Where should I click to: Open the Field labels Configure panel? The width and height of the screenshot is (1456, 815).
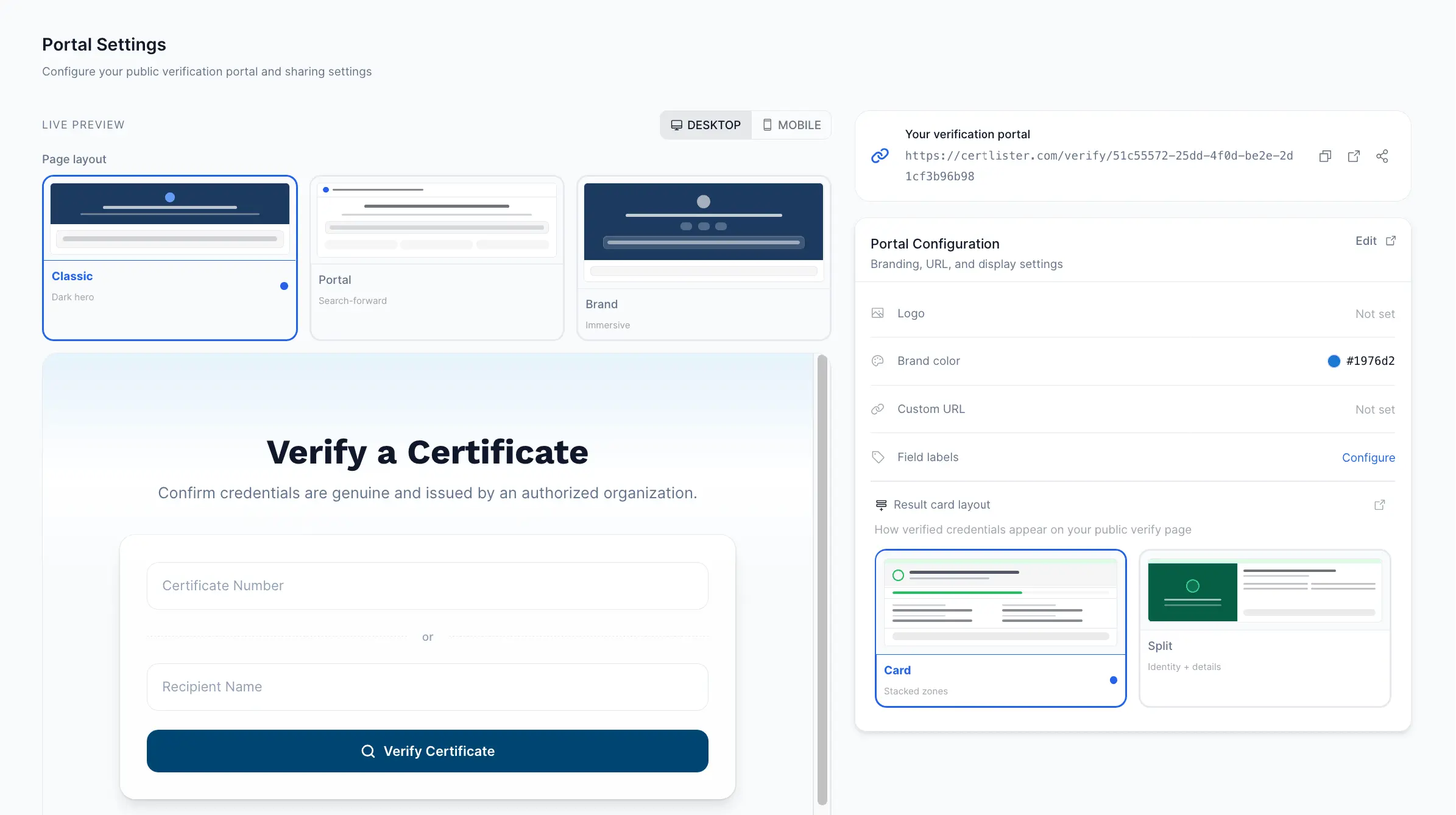coord(1368,457)
